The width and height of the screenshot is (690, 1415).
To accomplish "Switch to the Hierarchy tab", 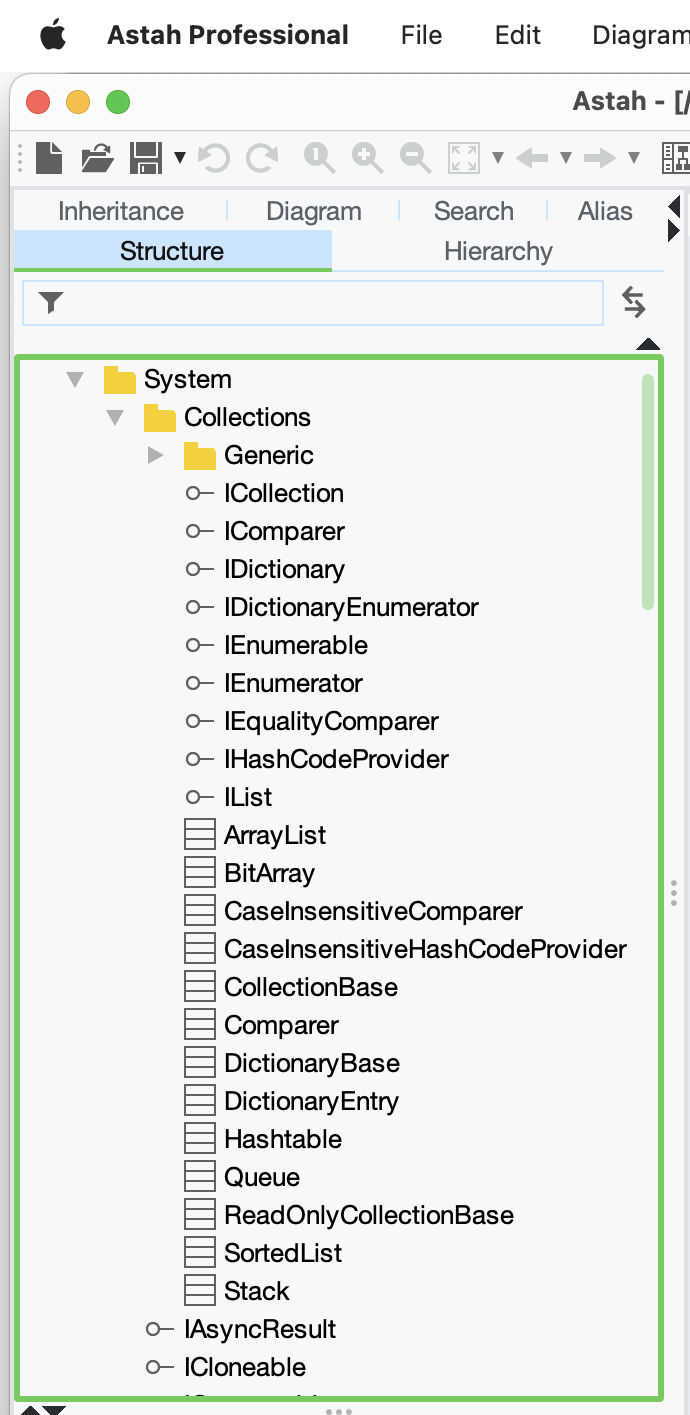I will click(498, 251).
